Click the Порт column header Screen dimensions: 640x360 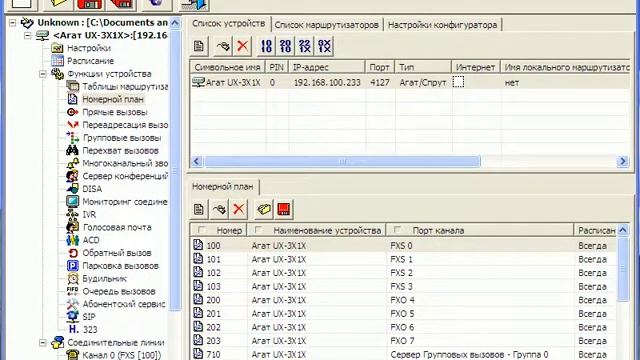380,67
